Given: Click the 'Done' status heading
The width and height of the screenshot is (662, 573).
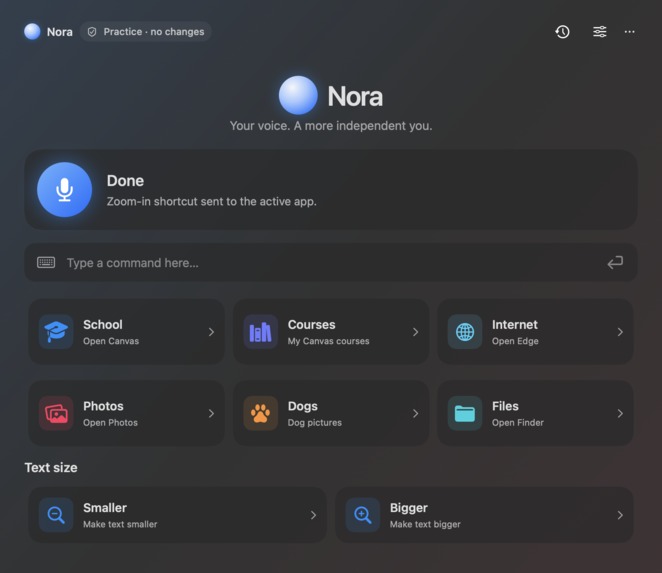Looking at the screenshot, I should click(x=125, y=181).
